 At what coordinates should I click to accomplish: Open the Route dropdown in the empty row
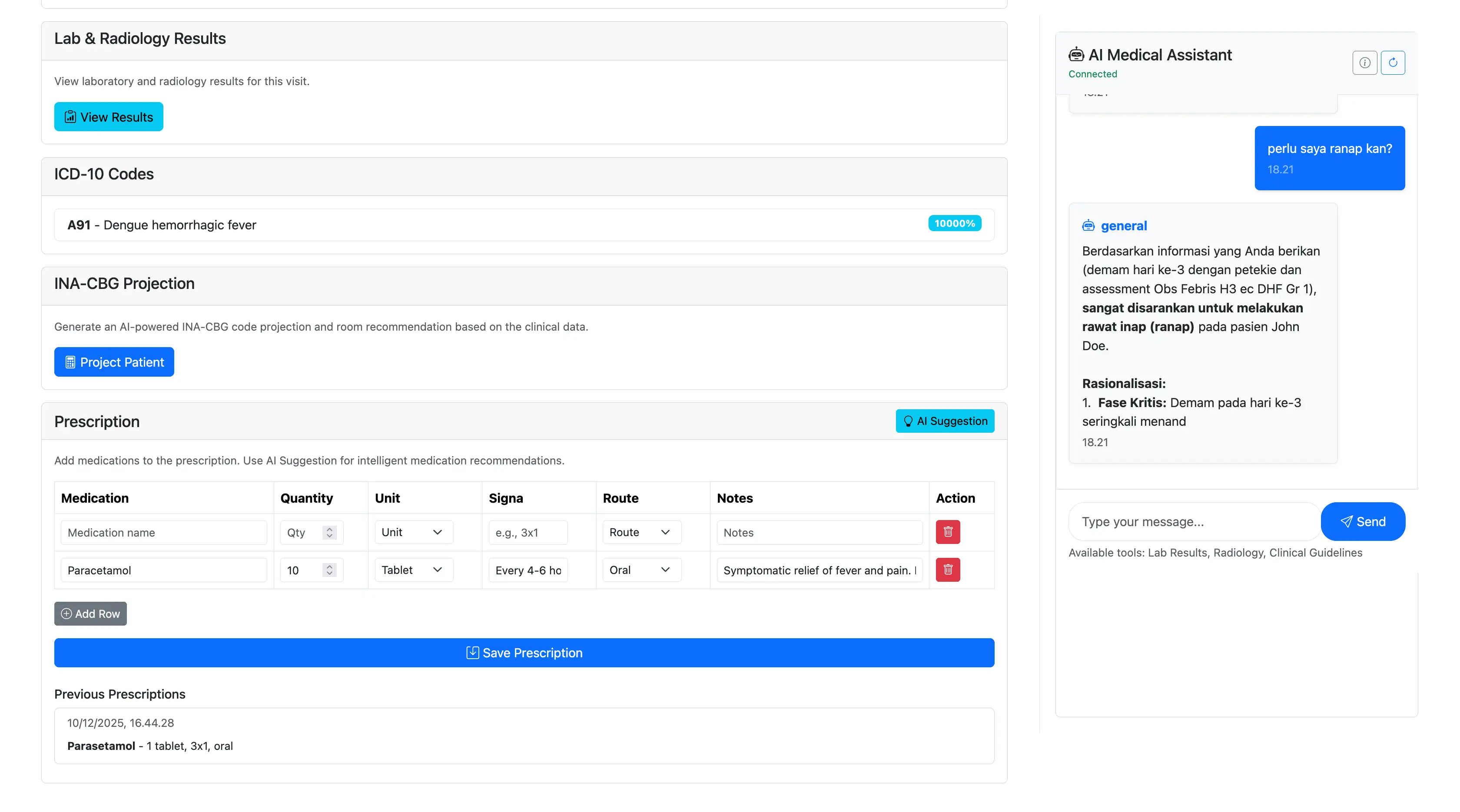(641, 532)
